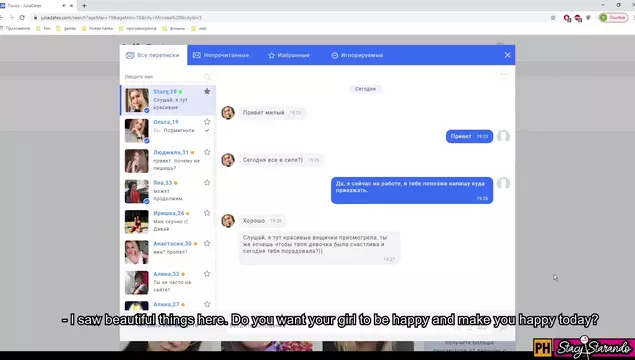Viewport: 635px width, 360px height.
Task: Toggle favorite star for Людмила,31
Action: (x=207, y=152)
